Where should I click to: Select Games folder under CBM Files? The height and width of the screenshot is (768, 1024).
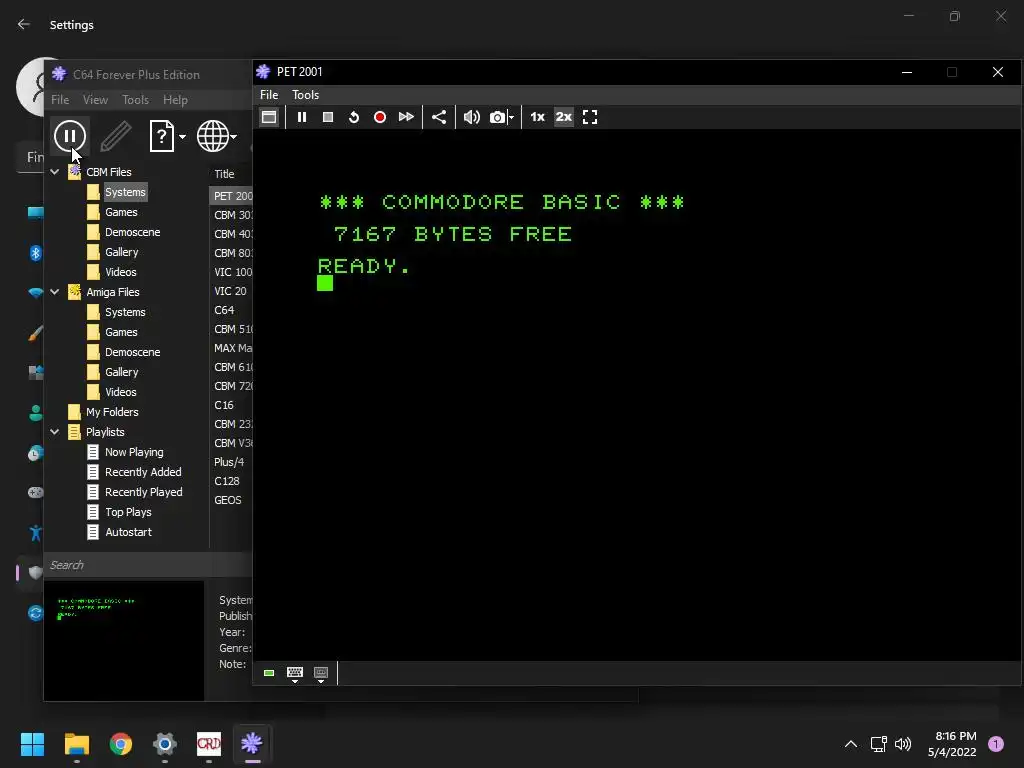(121, 212)
